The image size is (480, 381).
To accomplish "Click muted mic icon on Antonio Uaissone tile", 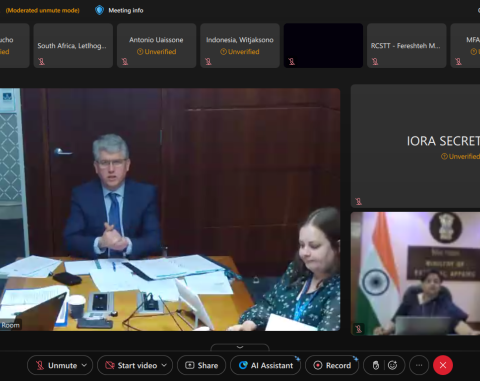I will tap(125, 61).
